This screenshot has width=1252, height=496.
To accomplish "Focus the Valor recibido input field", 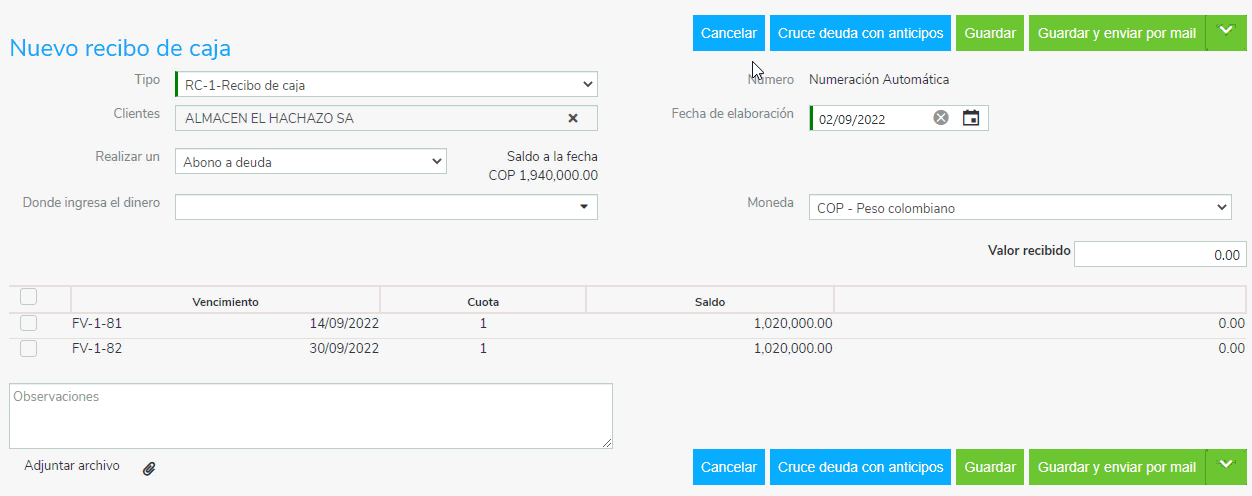I will pos(1161,254).
